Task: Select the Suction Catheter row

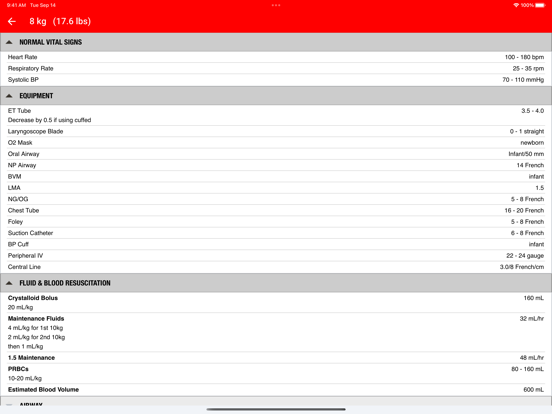Action: coord(276,233)
